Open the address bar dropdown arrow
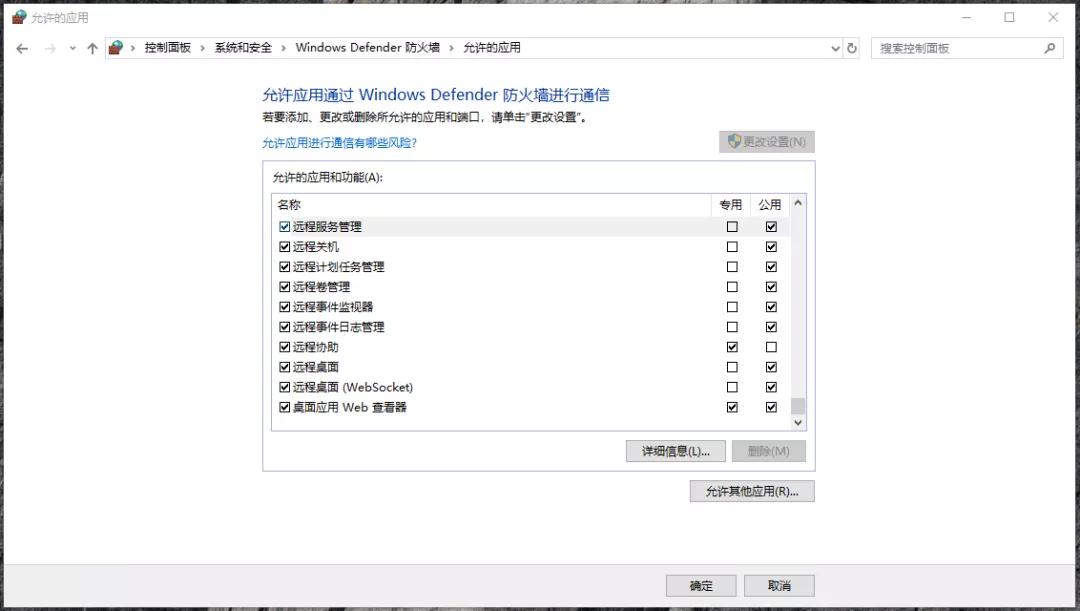This screenshot has width=1080, height=611. 835,47
